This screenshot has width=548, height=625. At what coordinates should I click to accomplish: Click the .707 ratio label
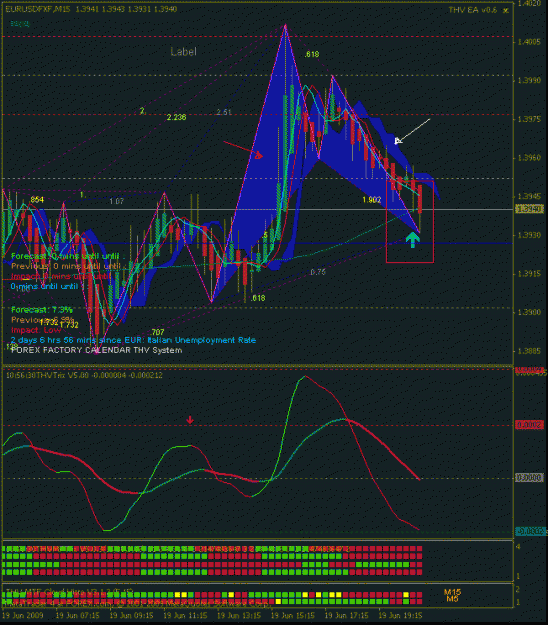157,332
